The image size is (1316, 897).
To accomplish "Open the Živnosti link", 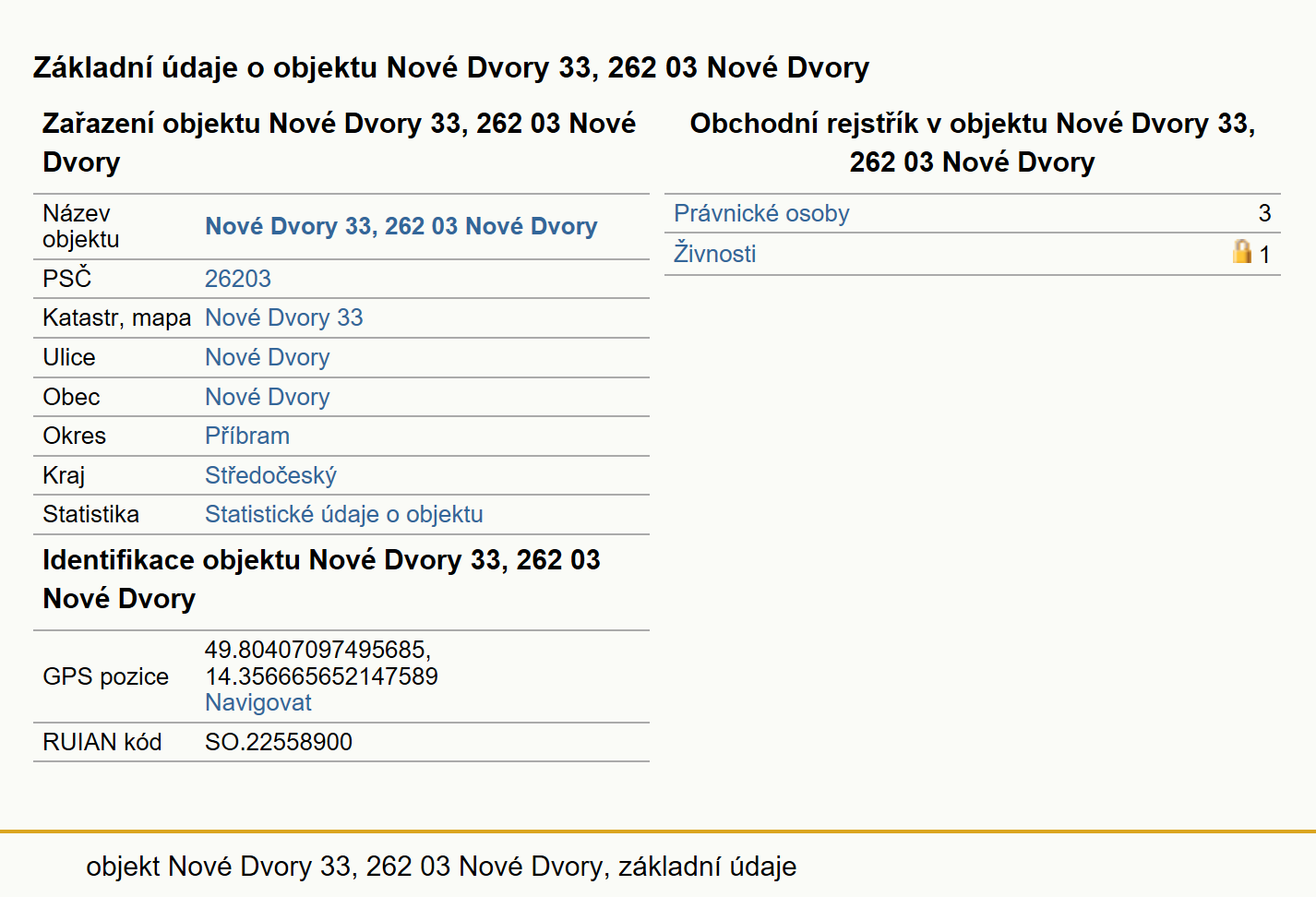I will pyautogui.click(x=715, y=254).
